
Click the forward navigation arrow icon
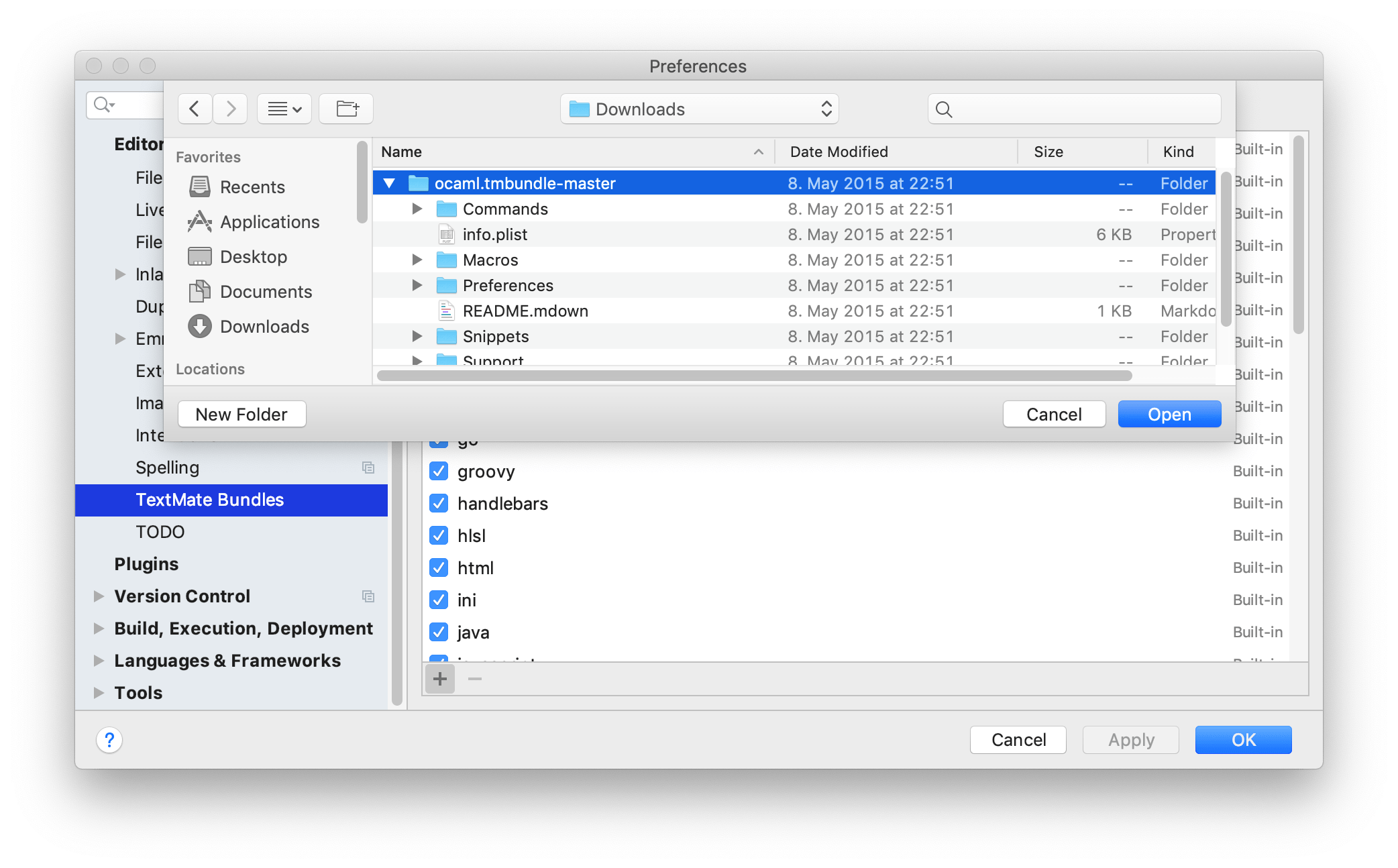click(230, 107)
